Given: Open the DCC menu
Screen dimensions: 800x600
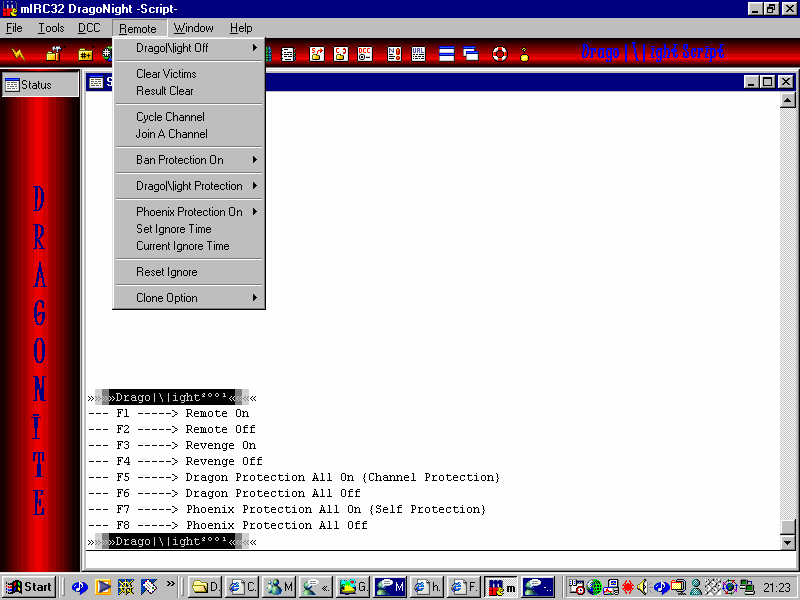Looking at the screenshot, I should tap(89, 28).
